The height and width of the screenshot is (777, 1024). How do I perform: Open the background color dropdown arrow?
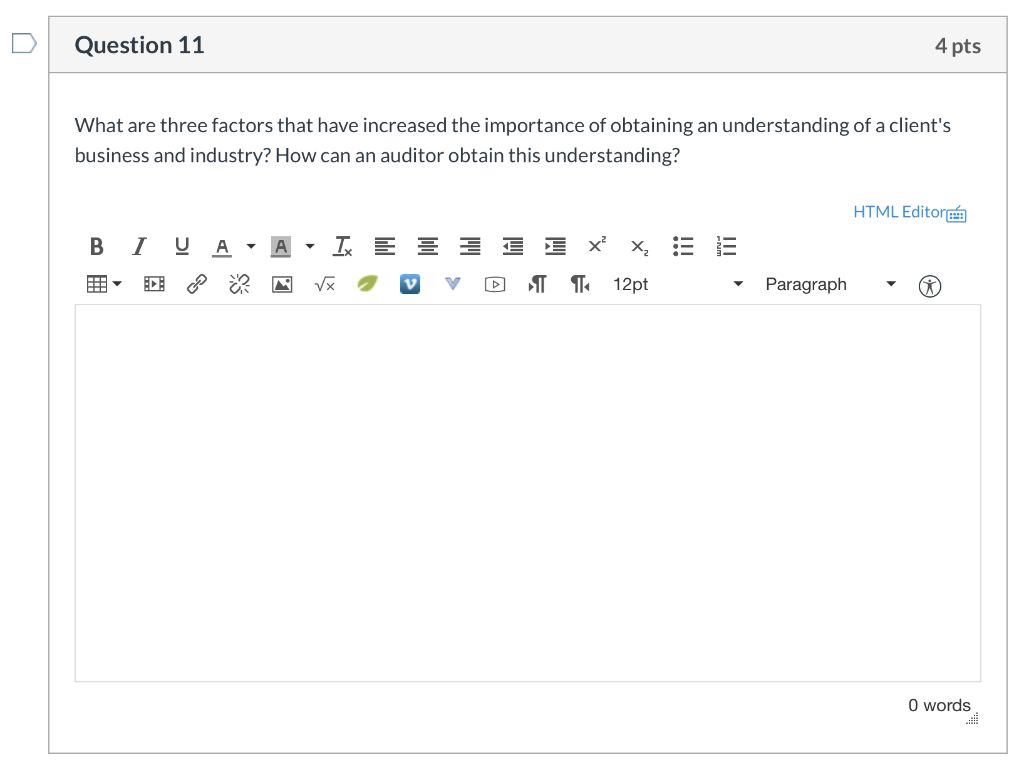tap(310, 246)
